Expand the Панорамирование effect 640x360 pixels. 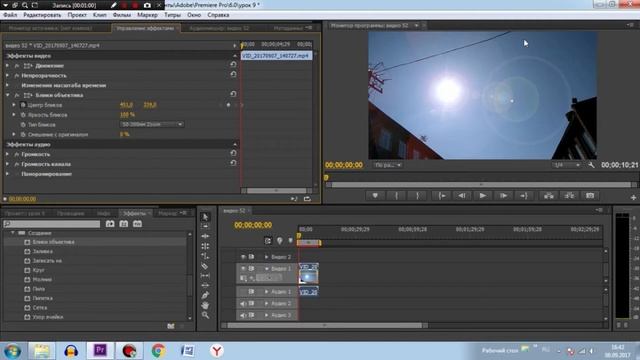(x=7, y=173)
